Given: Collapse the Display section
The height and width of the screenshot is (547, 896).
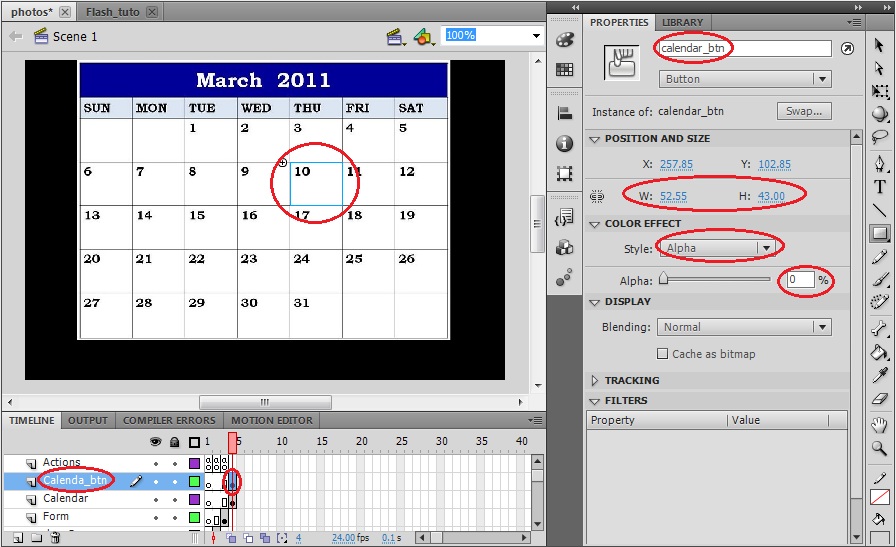Looking at the screenshot, I should pos(594,302).
